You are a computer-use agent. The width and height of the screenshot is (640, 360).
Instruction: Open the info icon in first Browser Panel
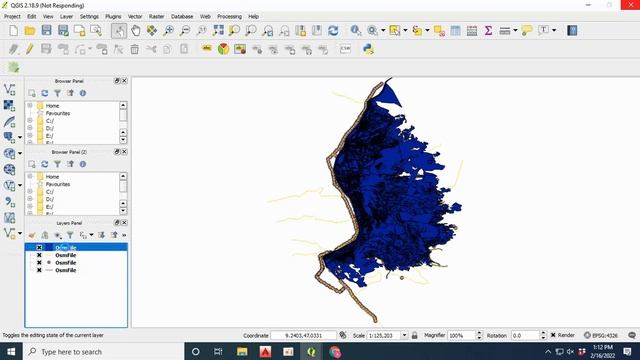click(83, 93)
